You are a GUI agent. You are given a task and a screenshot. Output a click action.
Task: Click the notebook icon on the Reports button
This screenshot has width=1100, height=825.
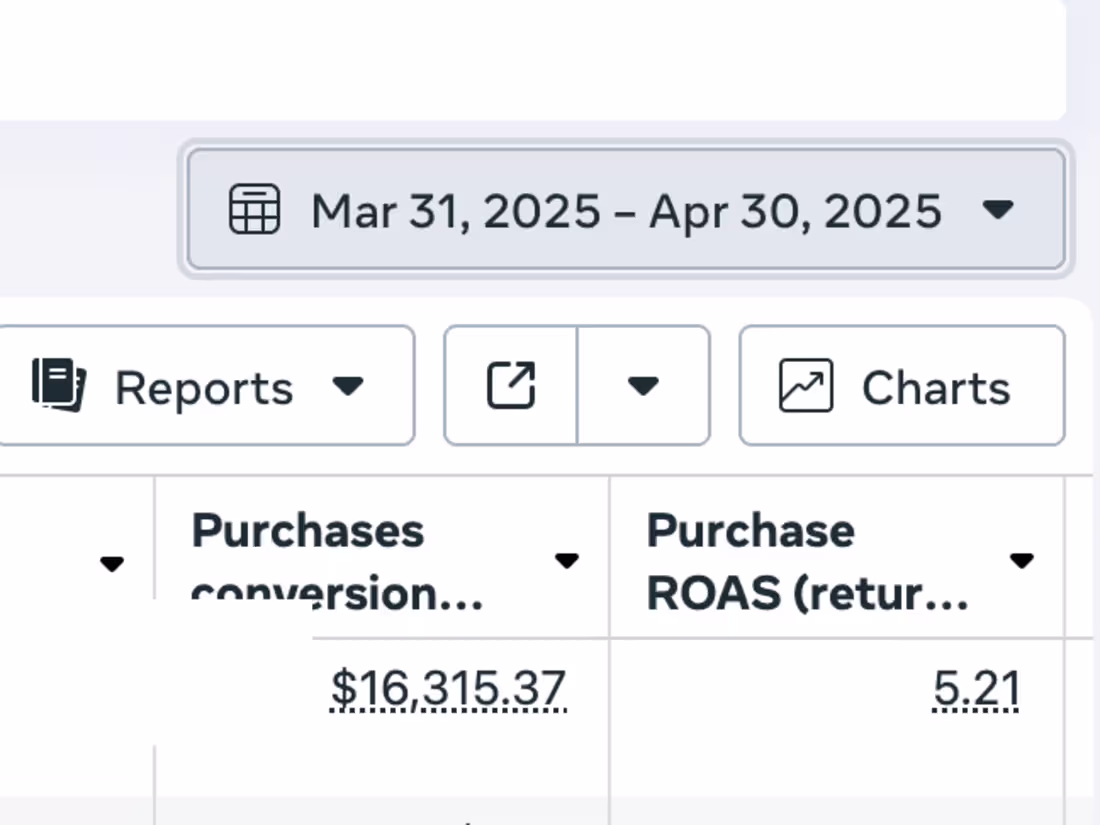point(57,386)
